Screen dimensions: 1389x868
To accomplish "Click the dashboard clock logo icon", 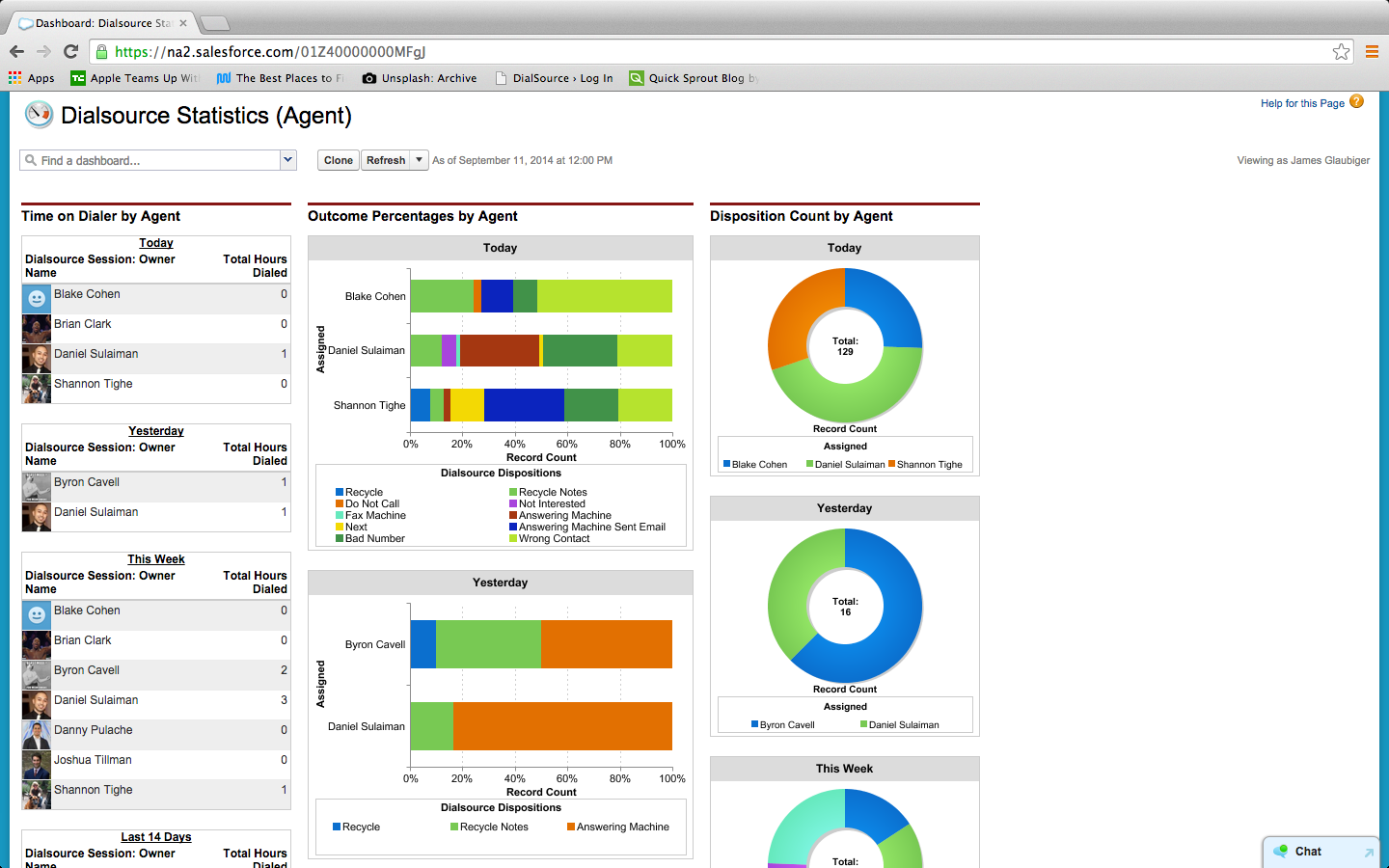I will (39, 115).
